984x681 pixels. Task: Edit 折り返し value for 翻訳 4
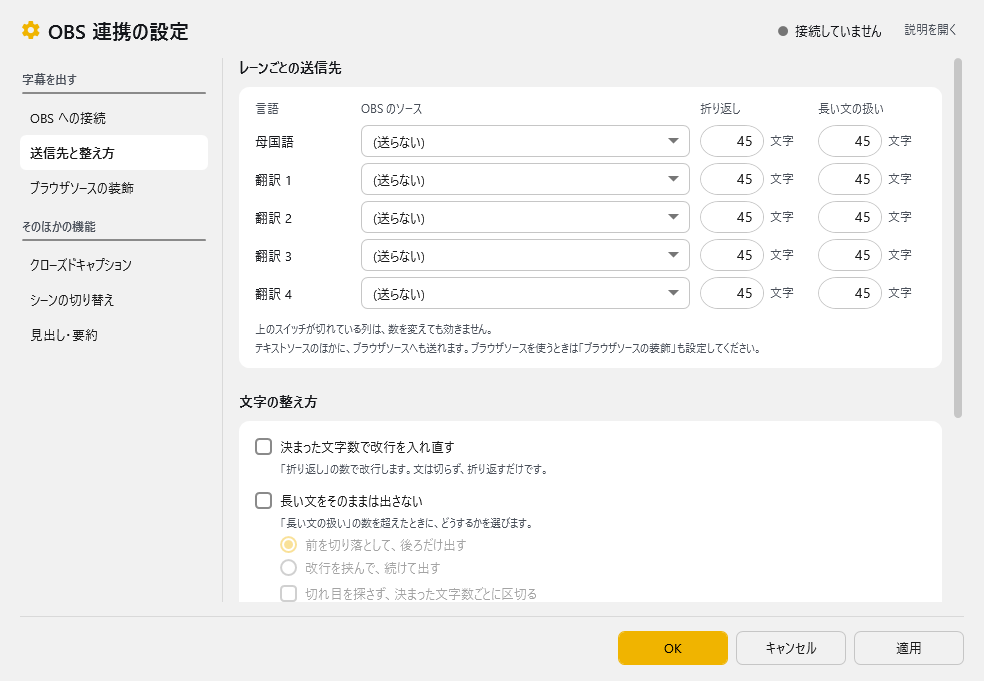click(x=732, y=293)
